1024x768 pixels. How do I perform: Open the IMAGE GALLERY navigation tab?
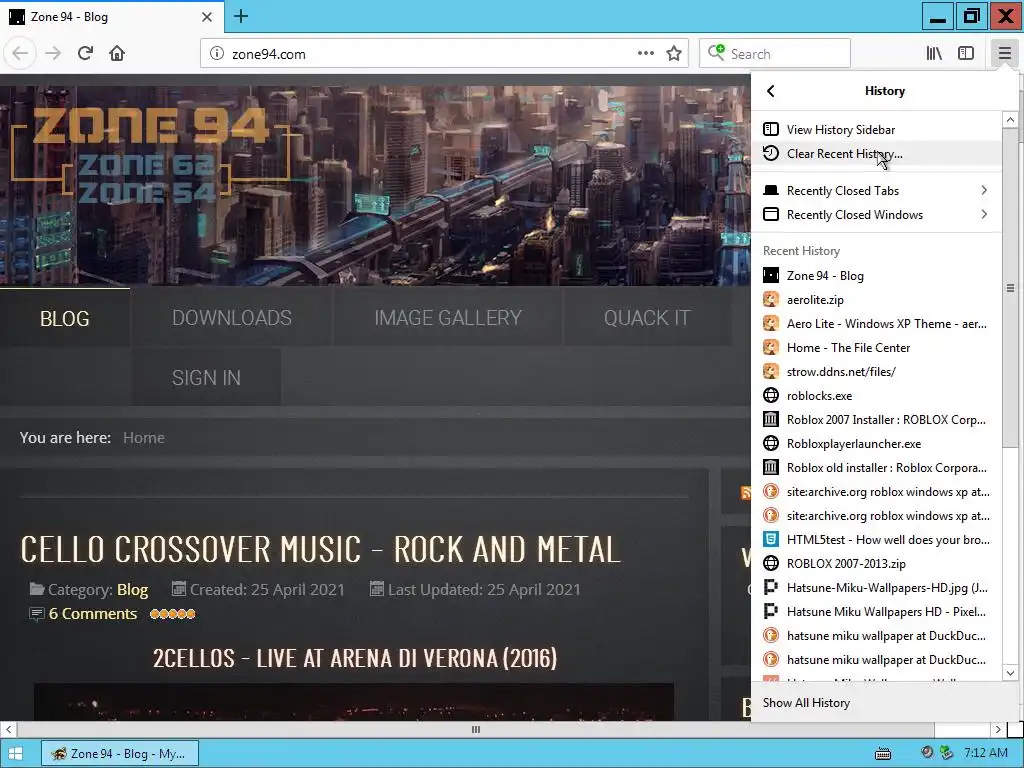click(x=448, y=318)
